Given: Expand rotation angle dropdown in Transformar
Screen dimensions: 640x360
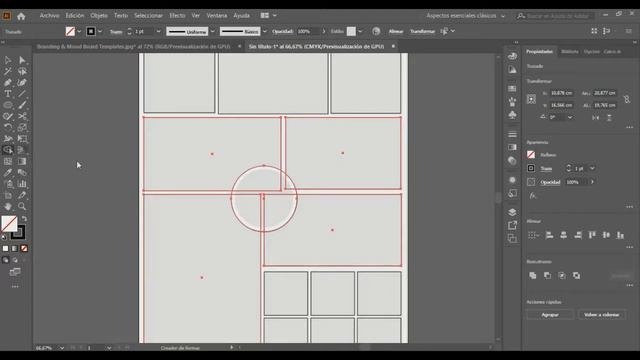Looking at the screenshot, I should pos(570,118).
